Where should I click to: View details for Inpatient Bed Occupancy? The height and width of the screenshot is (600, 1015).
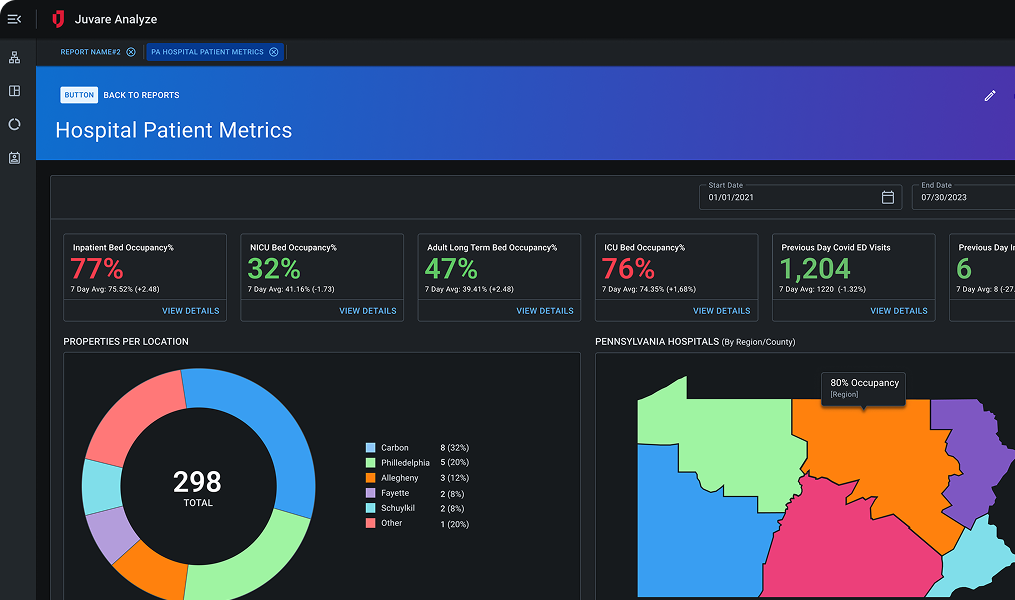(x=190, y=311)
